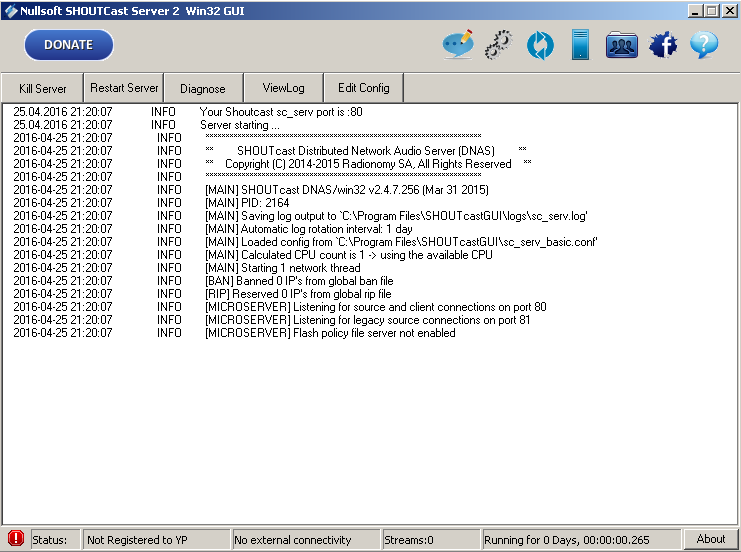
Task: Open the gears settings icon
Action: pos(499,45)
